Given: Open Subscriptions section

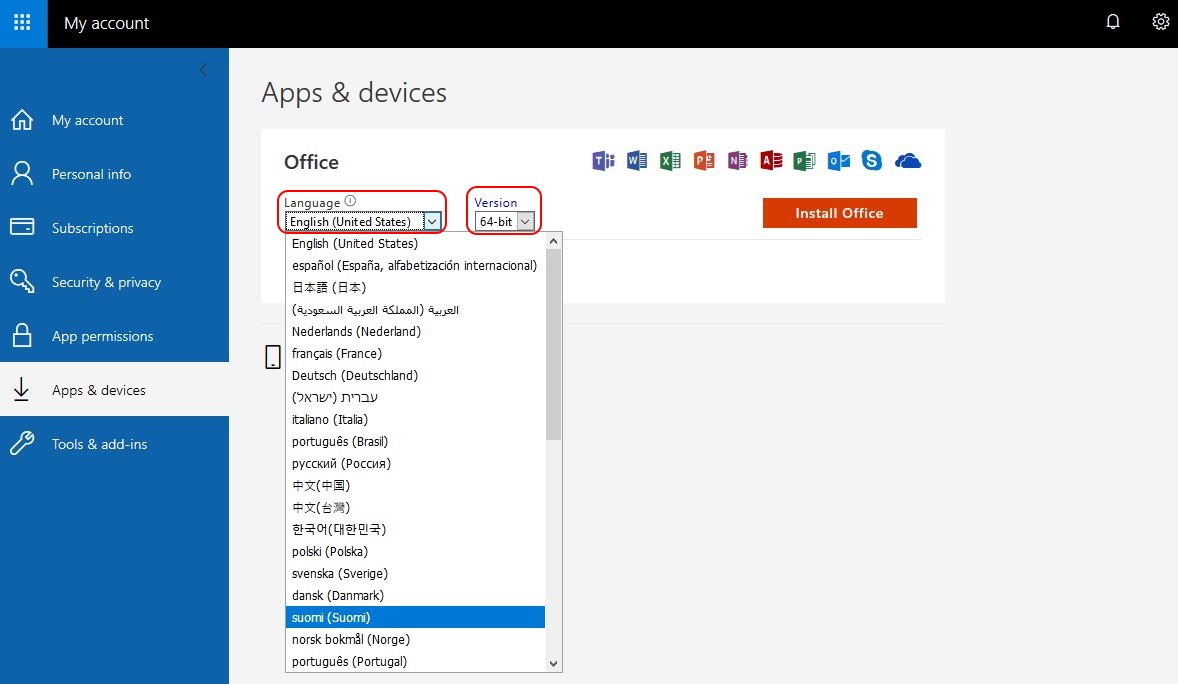Looking at the screenshot, I should pos(114,229).
